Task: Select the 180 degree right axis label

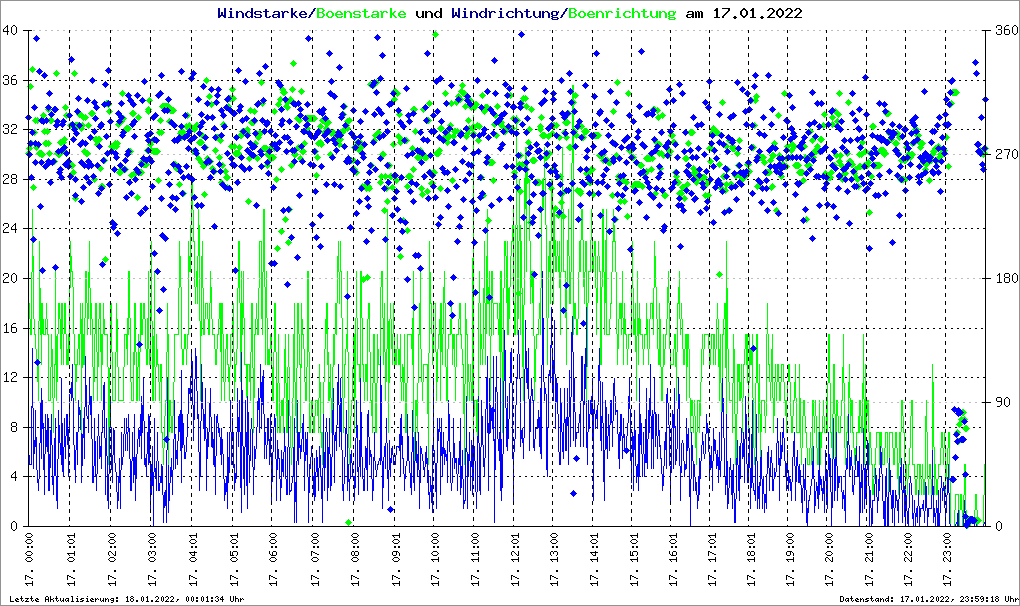Action: pos(1003,279)
